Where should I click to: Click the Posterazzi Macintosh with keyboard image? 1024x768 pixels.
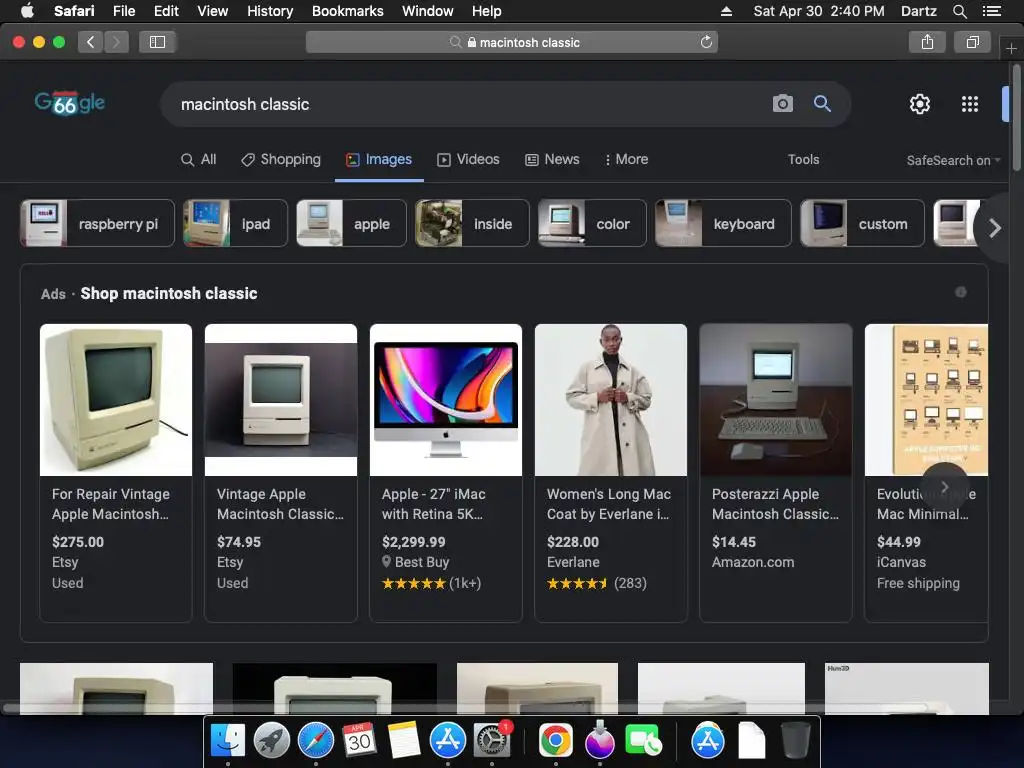click(776, 400)
